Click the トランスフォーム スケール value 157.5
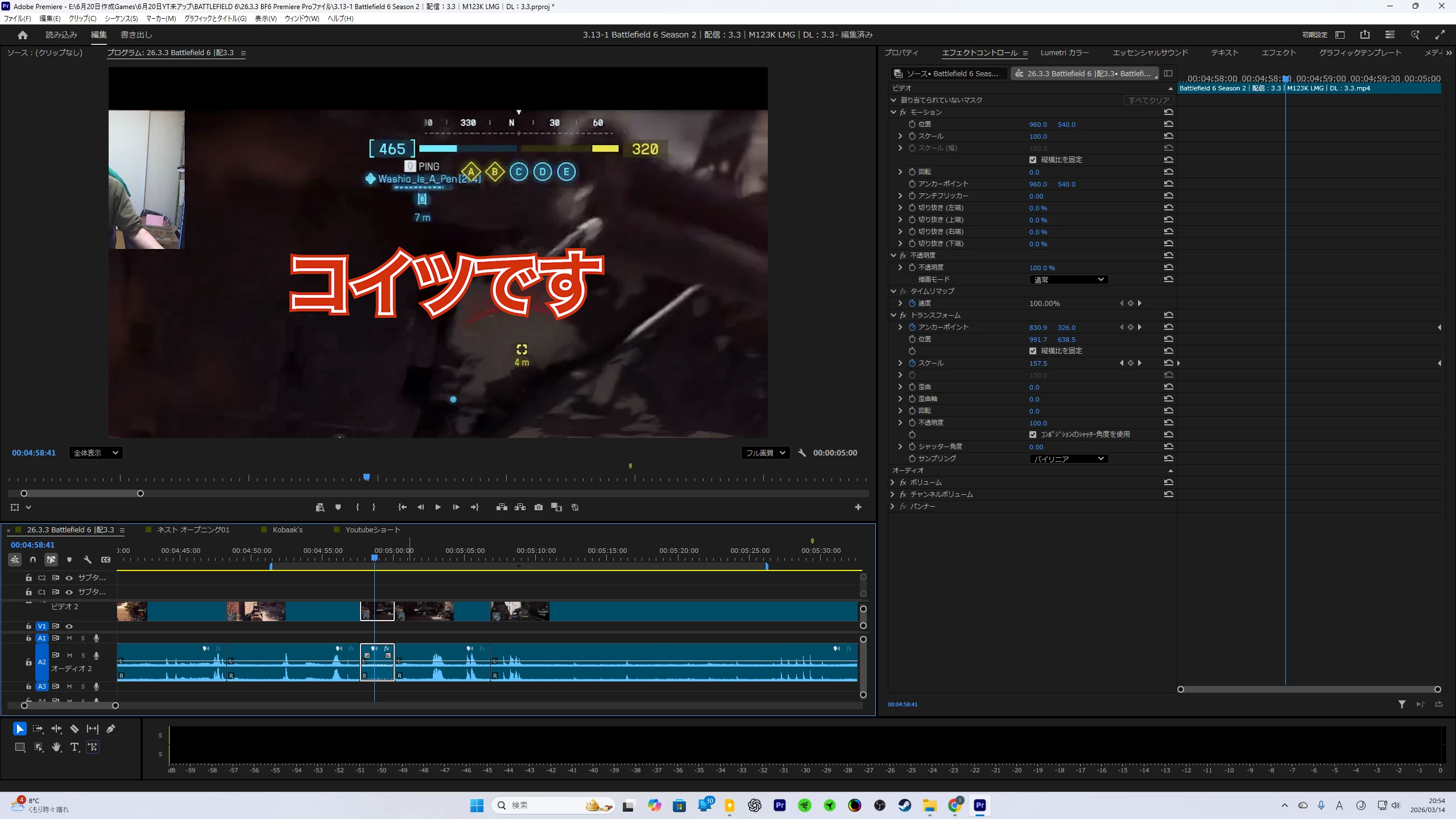This screenshot has height=819, width=1456. pyautogui.click(x=1037, y=363)
